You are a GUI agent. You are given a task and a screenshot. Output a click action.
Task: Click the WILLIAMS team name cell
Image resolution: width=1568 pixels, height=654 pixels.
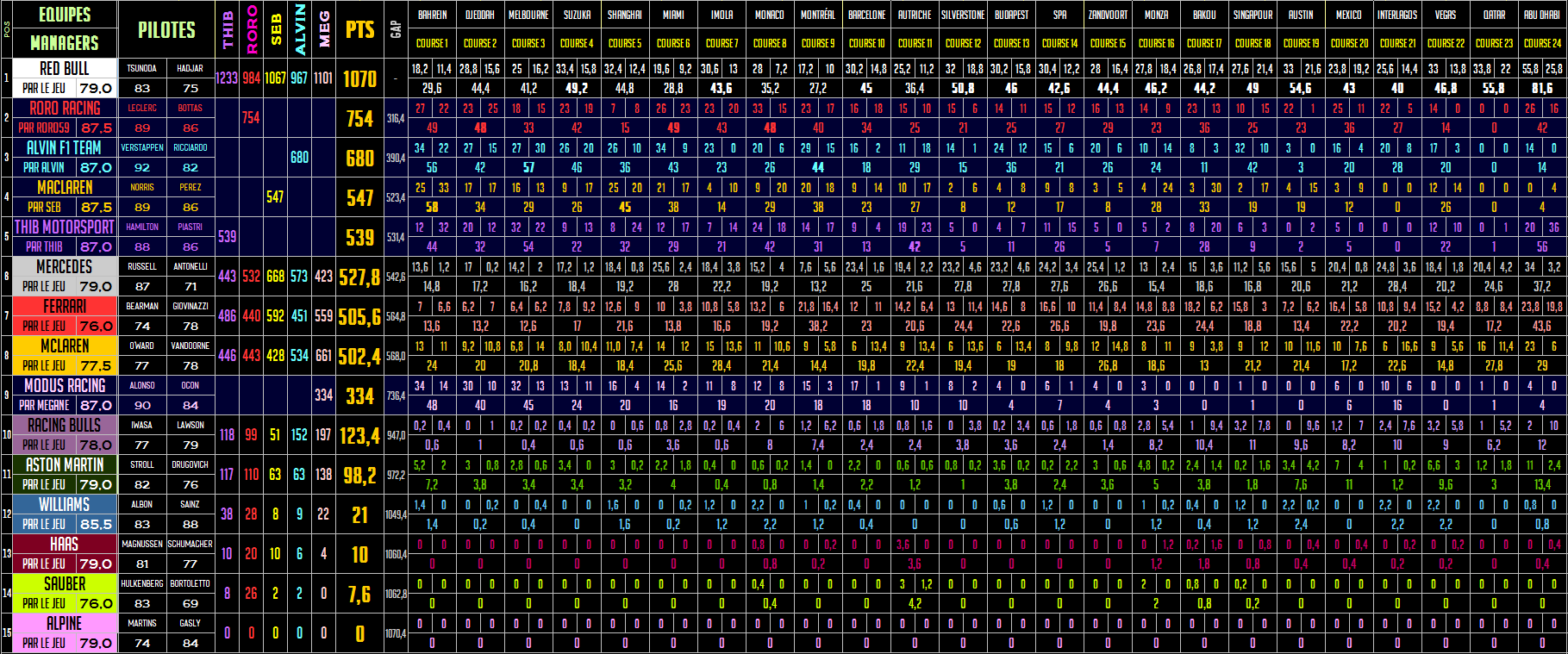[64, 504]
